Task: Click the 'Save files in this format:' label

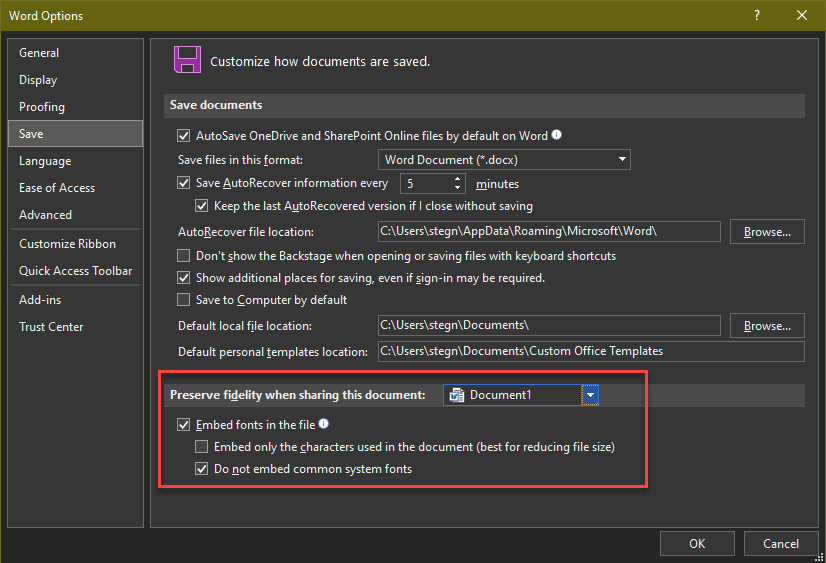Action: tap(240, 160)
